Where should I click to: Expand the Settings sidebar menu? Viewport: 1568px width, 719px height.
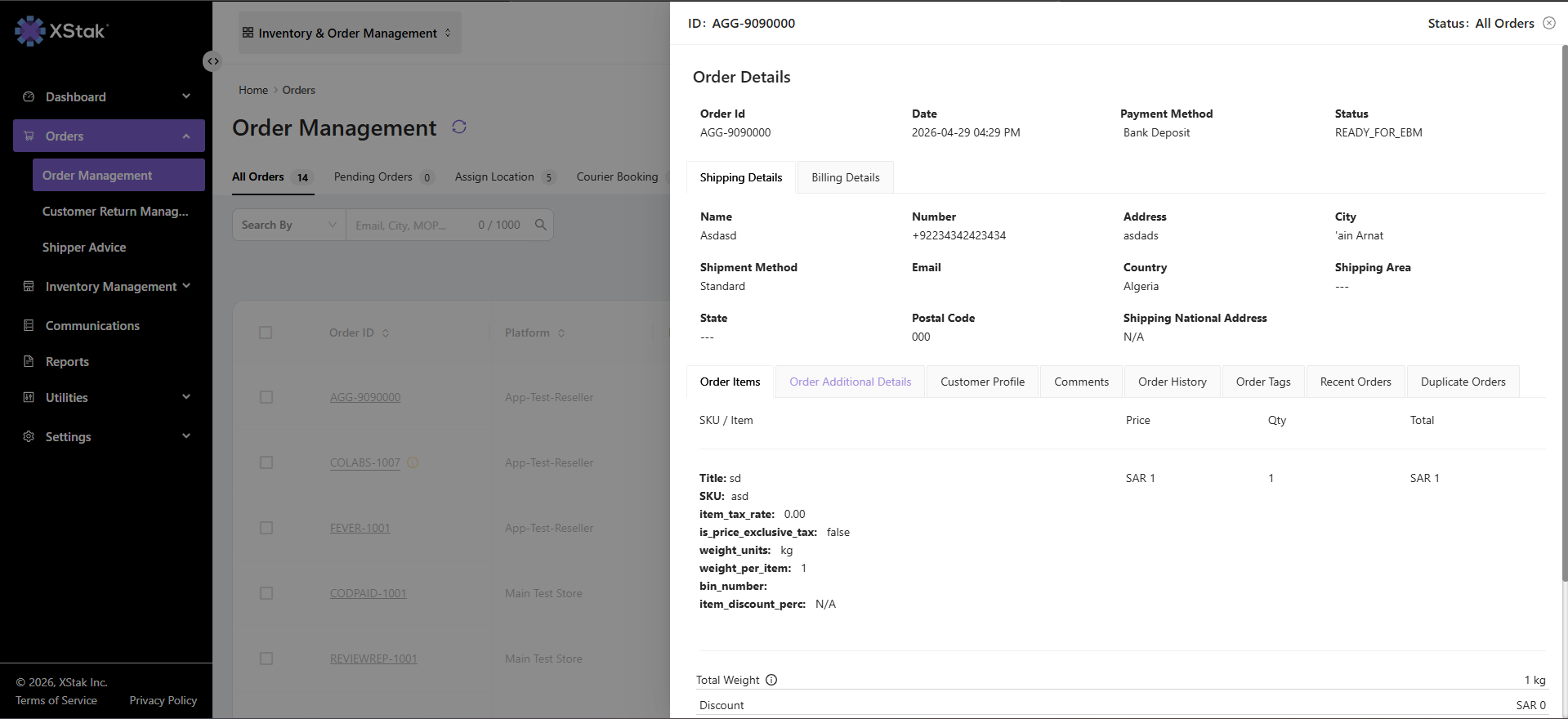108,436
